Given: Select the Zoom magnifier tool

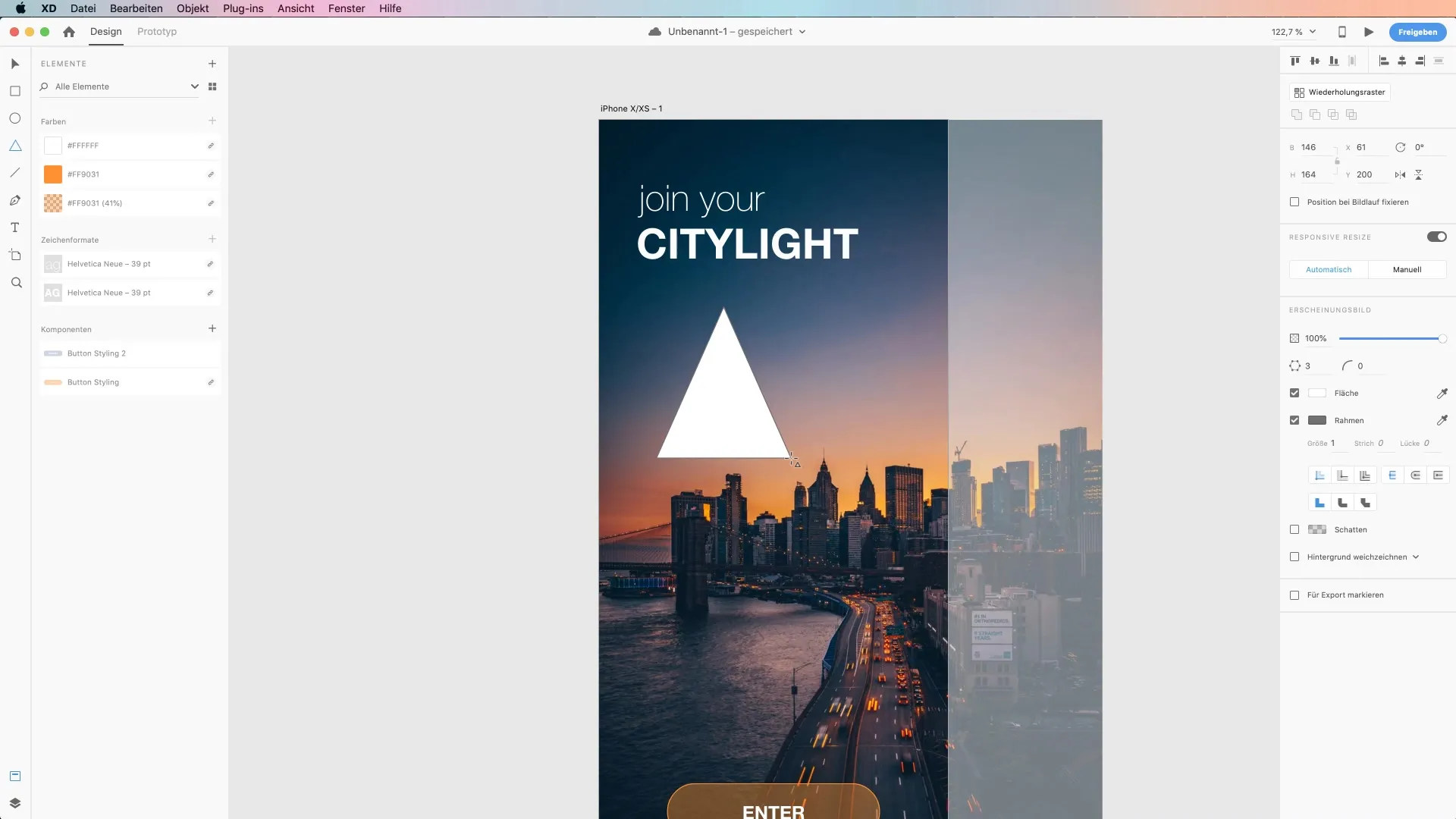Looking at the screenshot, I should tap(15, 283).
